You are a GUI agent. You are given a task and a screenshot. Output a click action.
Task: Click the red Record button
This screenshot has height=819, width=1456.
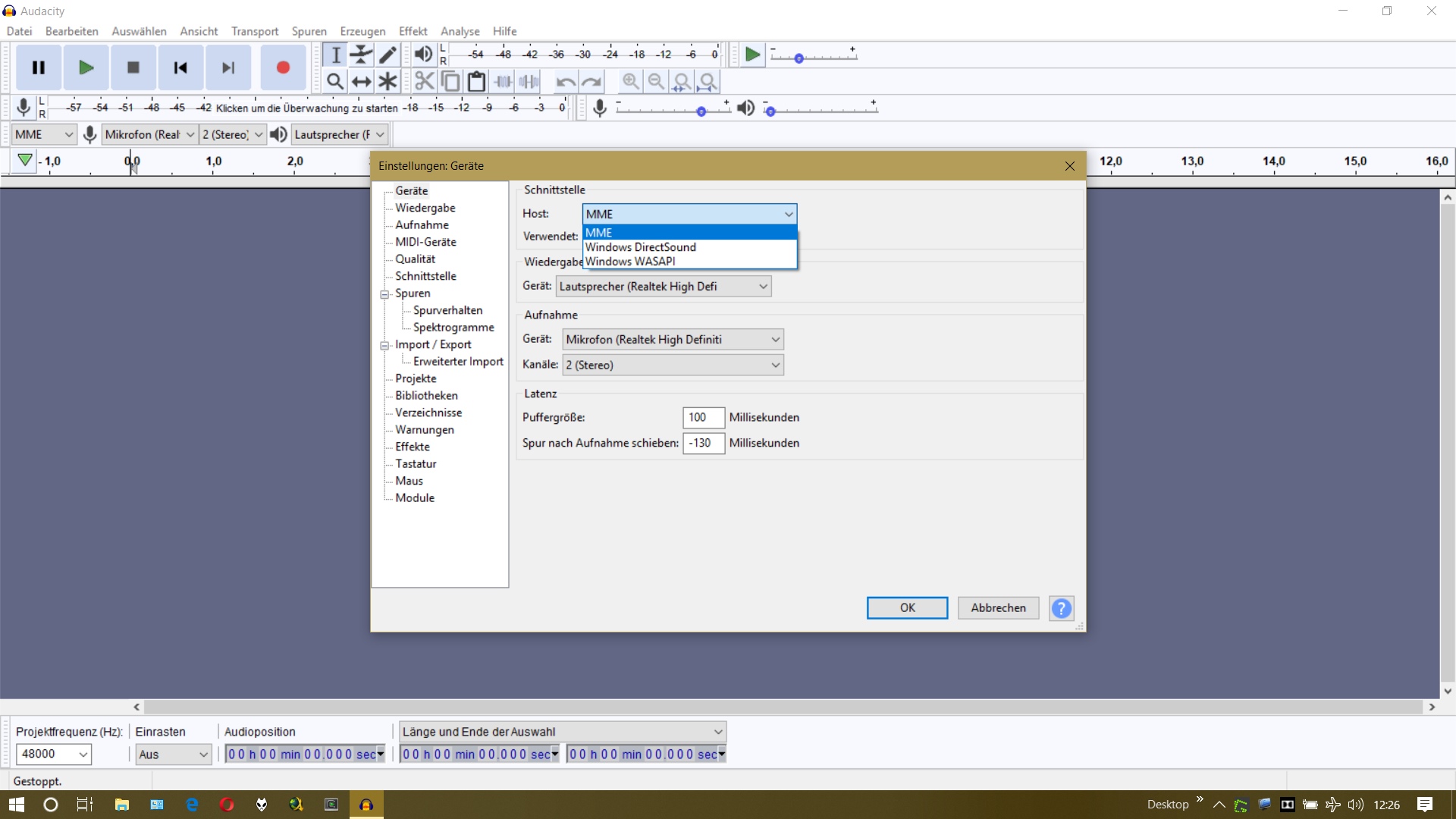click(x=283, y=67)
